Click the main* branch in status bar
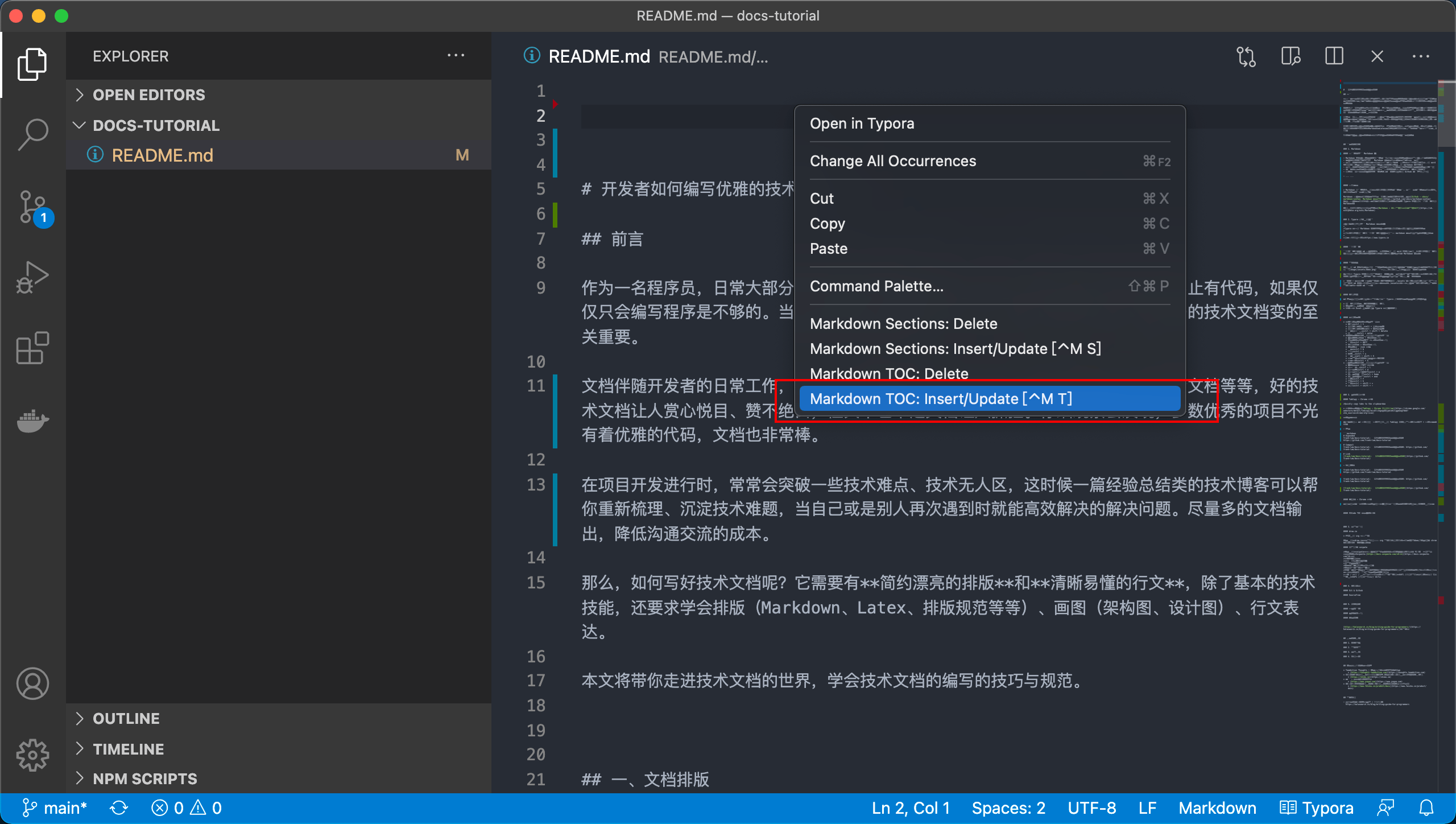 [x=55, y=808]
